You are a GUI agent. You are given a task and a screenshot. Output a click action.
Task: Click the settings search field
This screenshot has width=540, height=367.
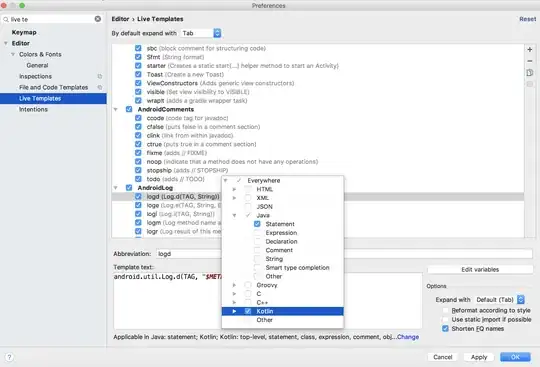point(53,19)
